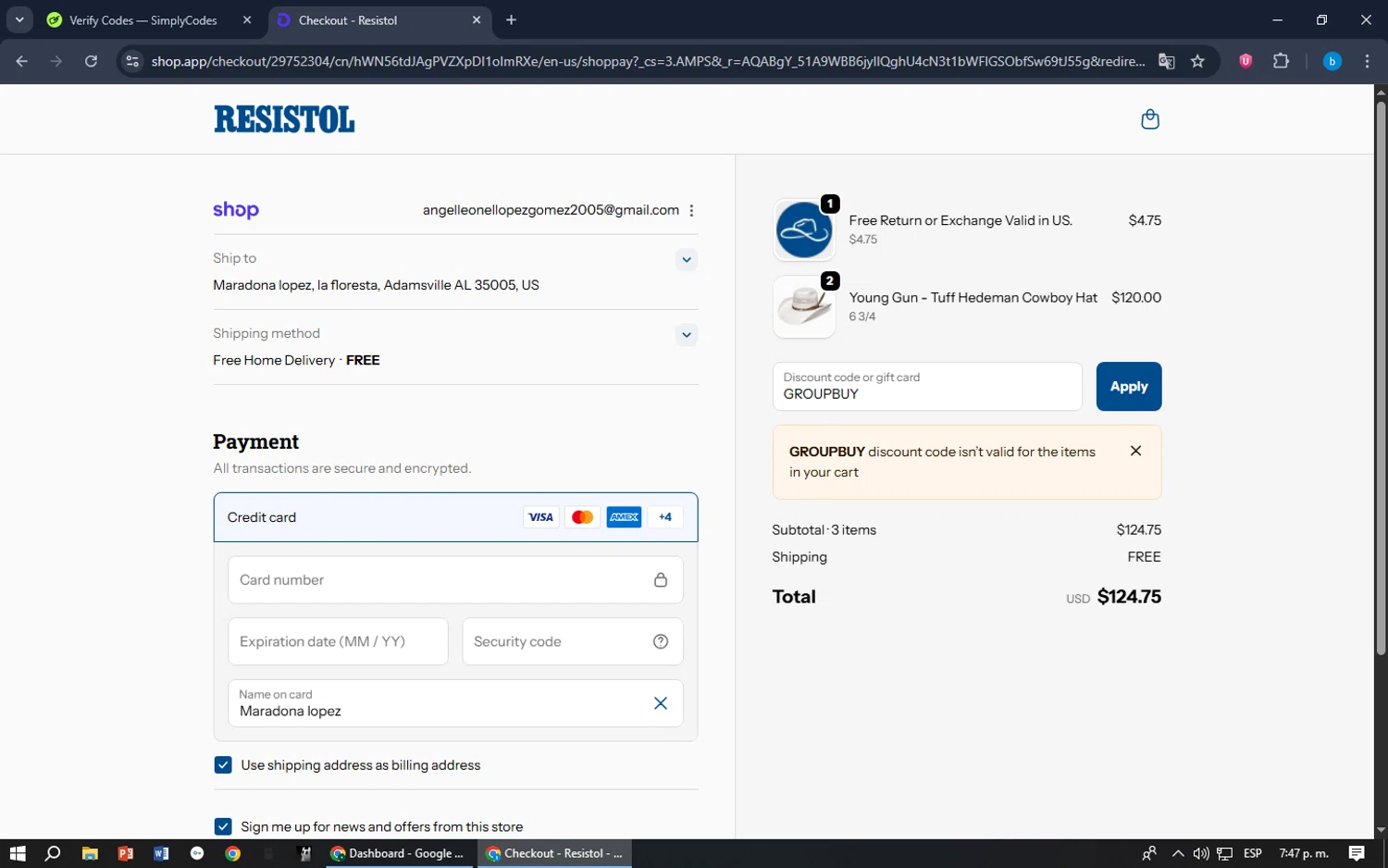Uncheck Use shipping address as billing address

(223, 765)
